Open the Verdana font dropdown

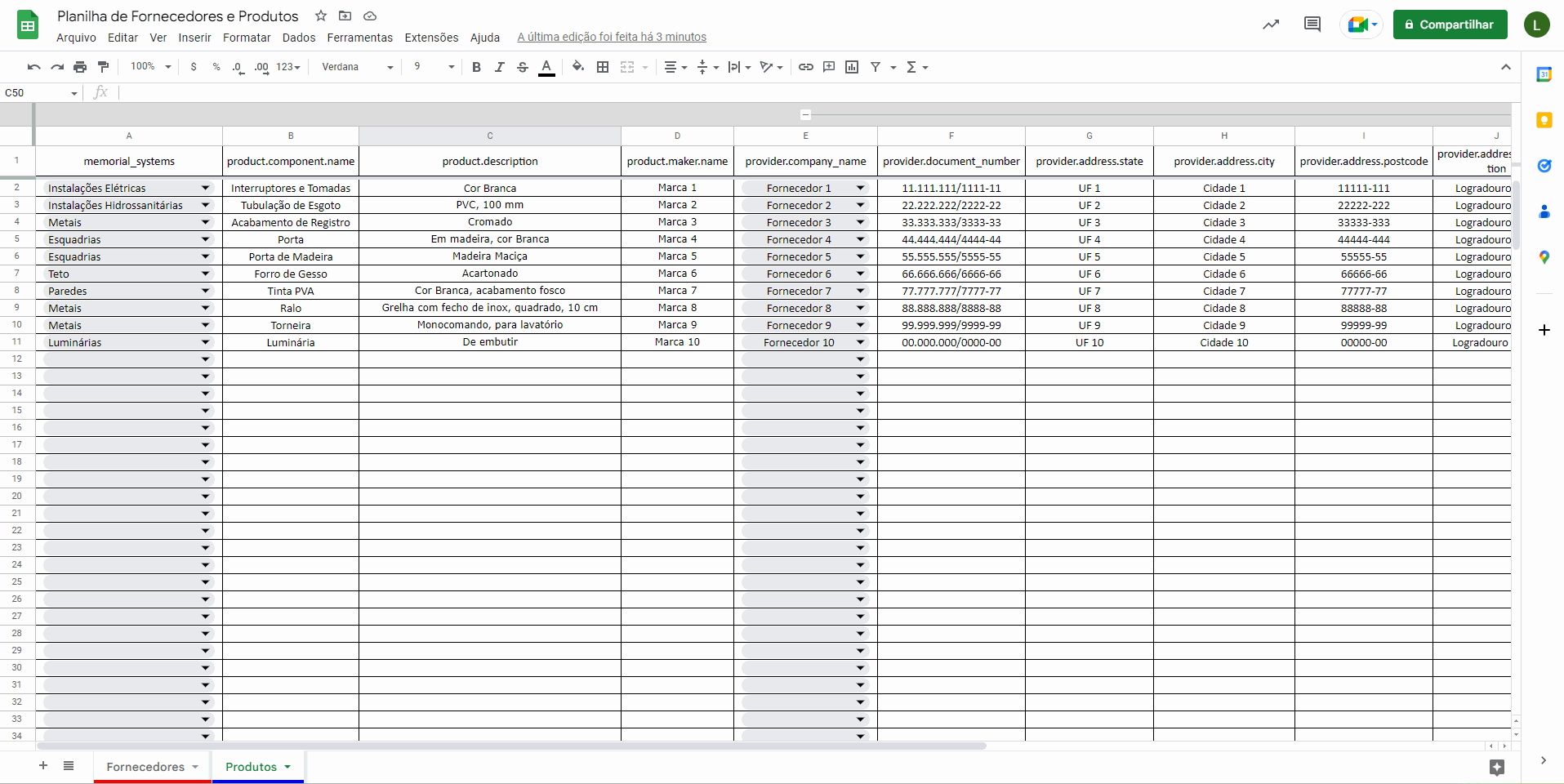pos(357,67)
